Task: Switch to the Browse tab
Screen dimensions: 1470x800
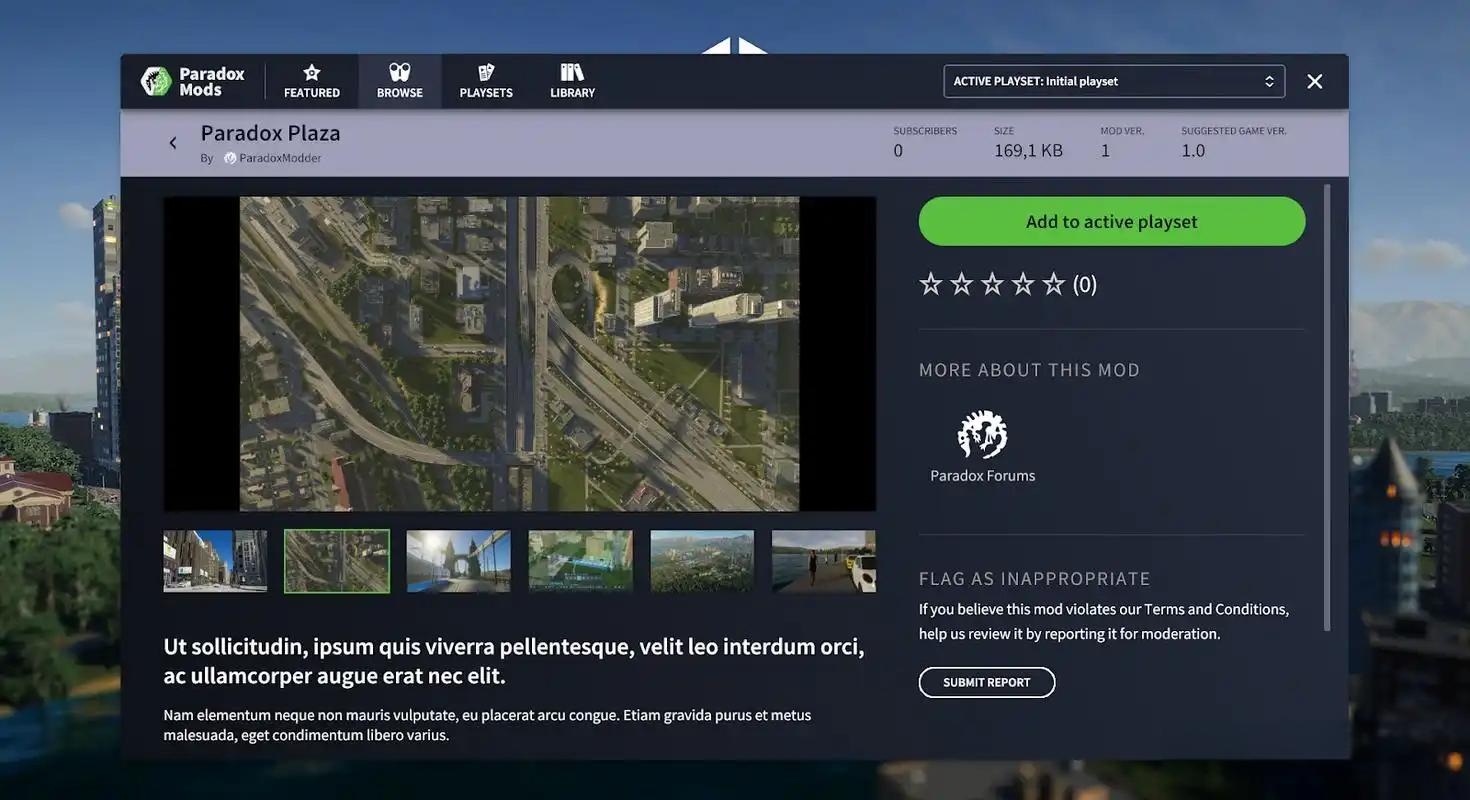Action: coord(399,81)
